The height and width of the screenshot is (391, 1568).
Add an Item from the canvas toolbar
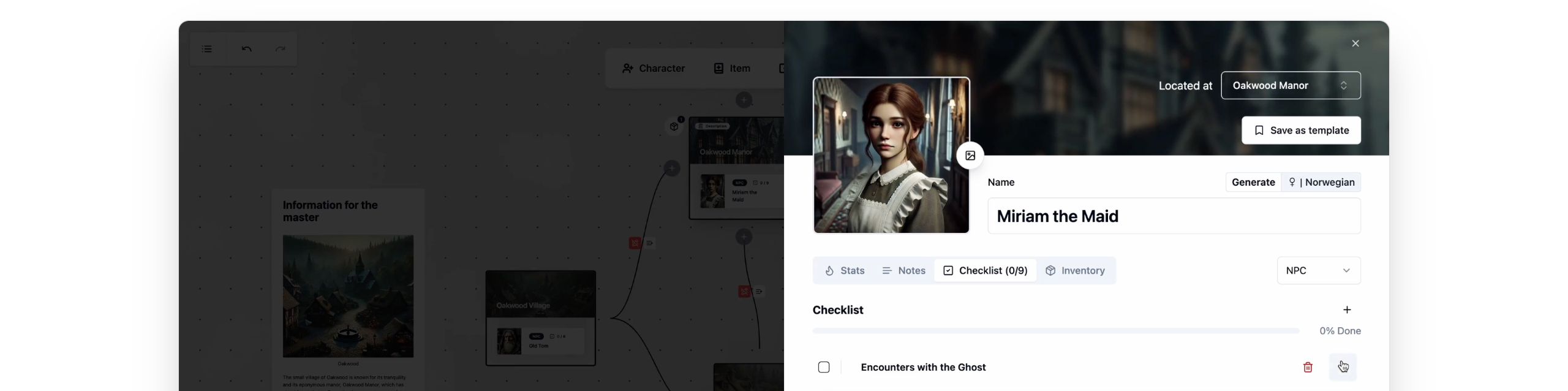click(732, 68)
